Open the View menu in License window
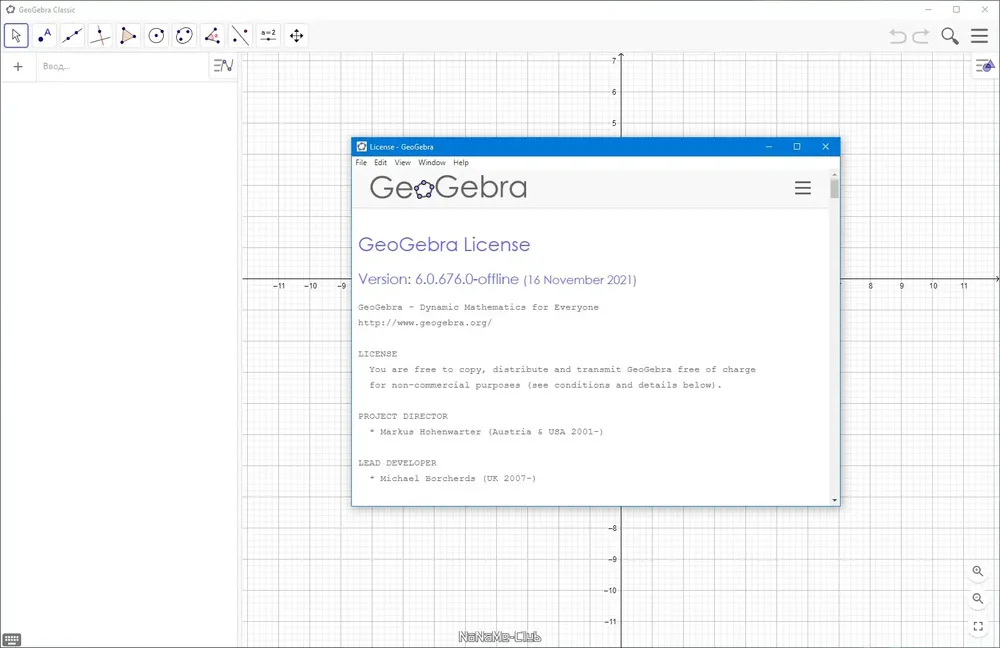This screenshot has width=1000, height=648. (402, 163)
